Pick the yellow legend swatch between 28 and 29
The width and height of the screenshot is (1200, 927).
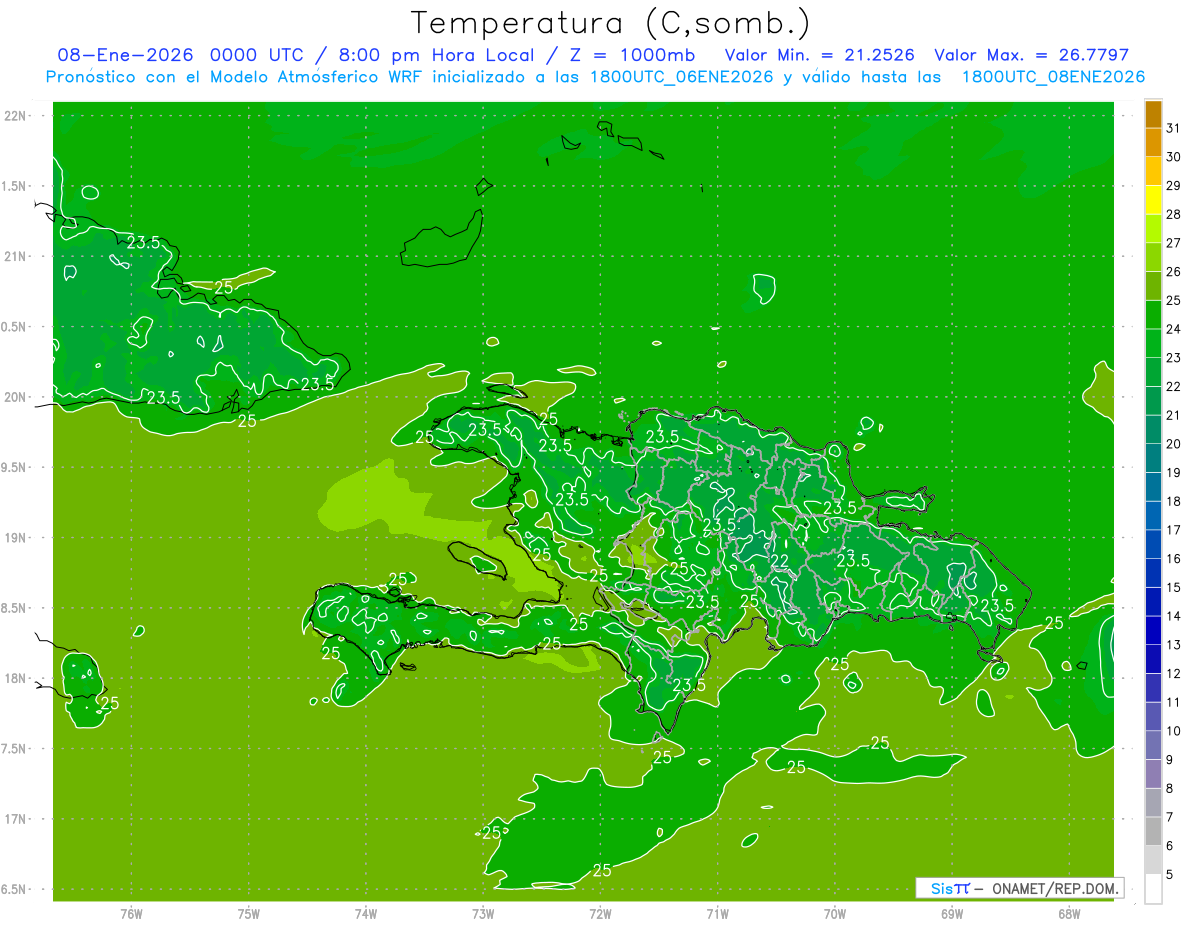(1153, 201)
